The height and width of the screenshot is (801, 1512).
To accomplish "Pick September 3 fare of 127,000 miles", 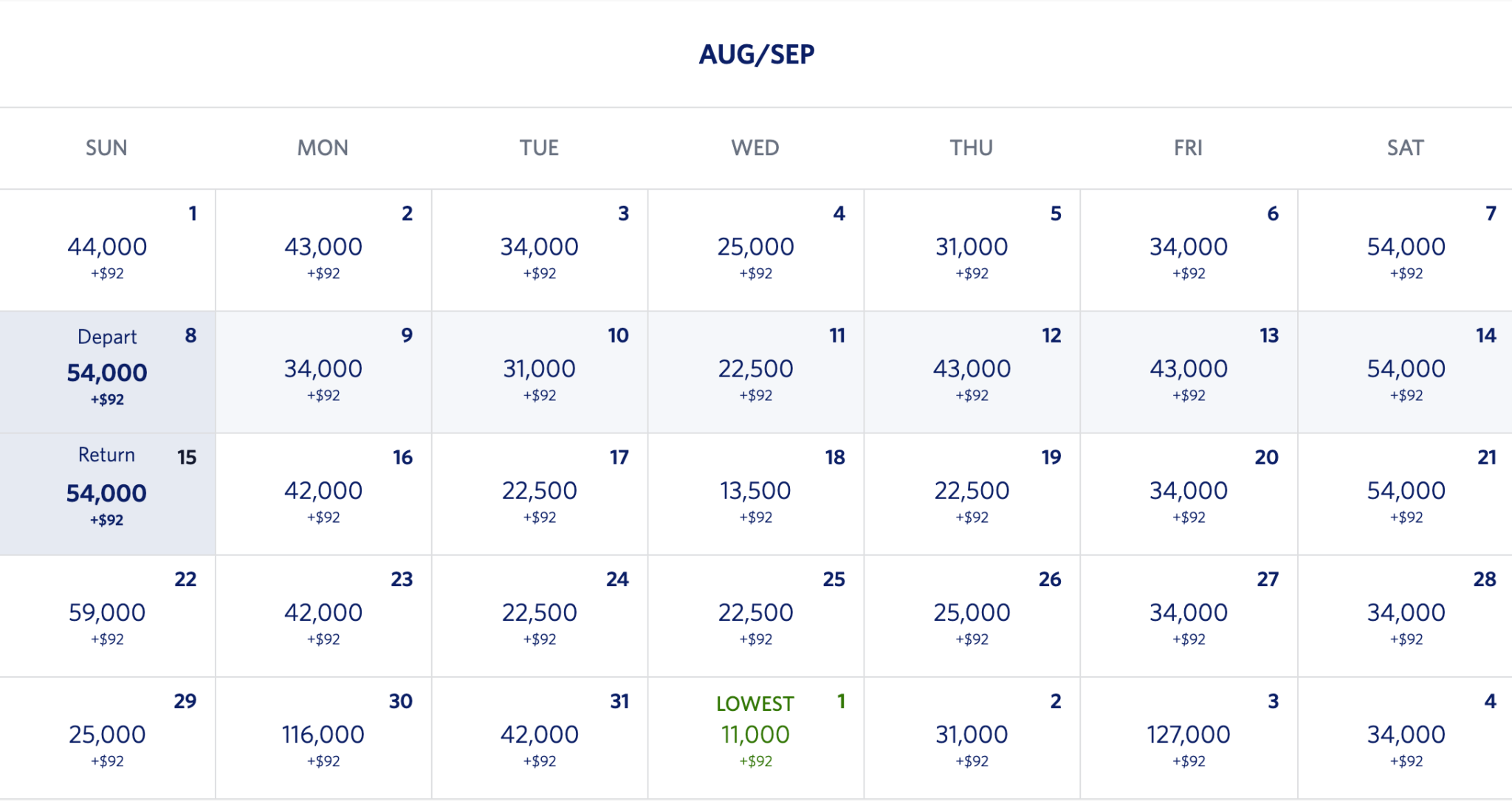I will click(1188, 735).
